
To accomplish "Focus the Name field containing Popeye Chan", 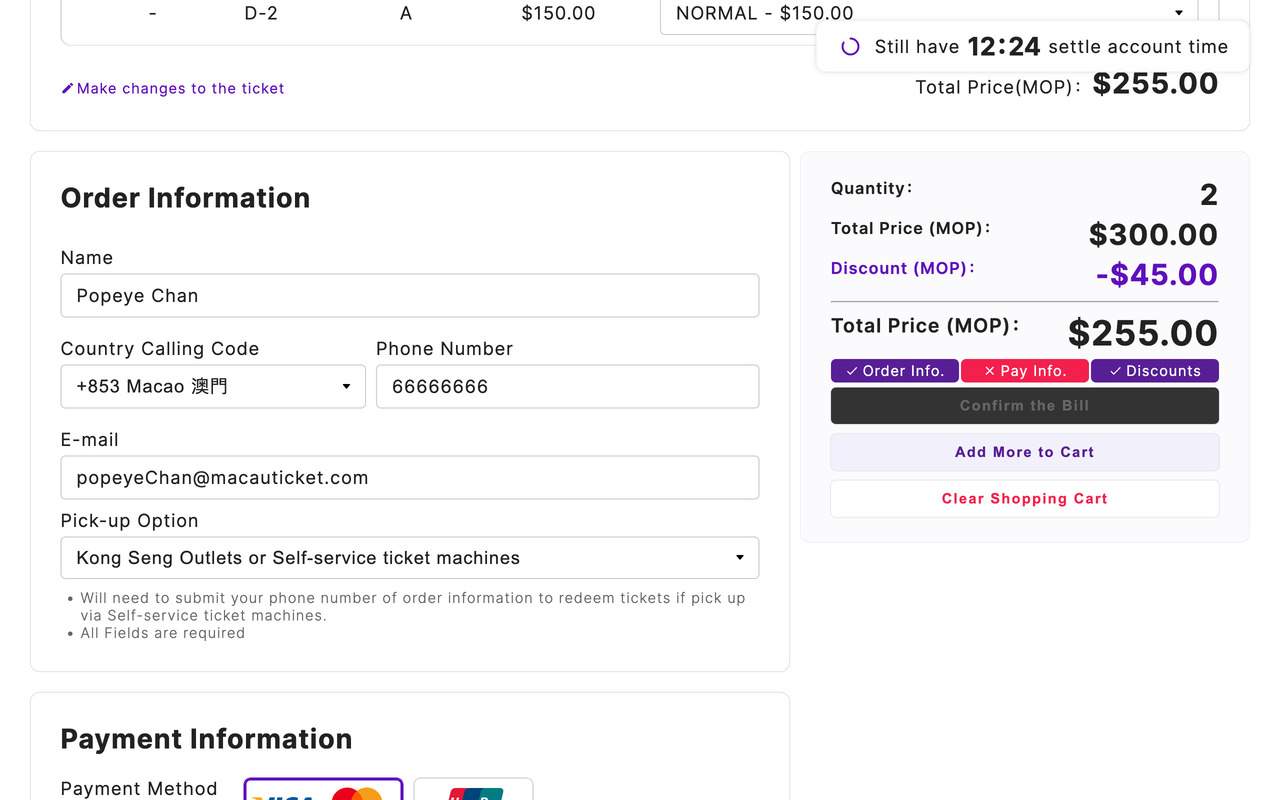I will [410, 296].
